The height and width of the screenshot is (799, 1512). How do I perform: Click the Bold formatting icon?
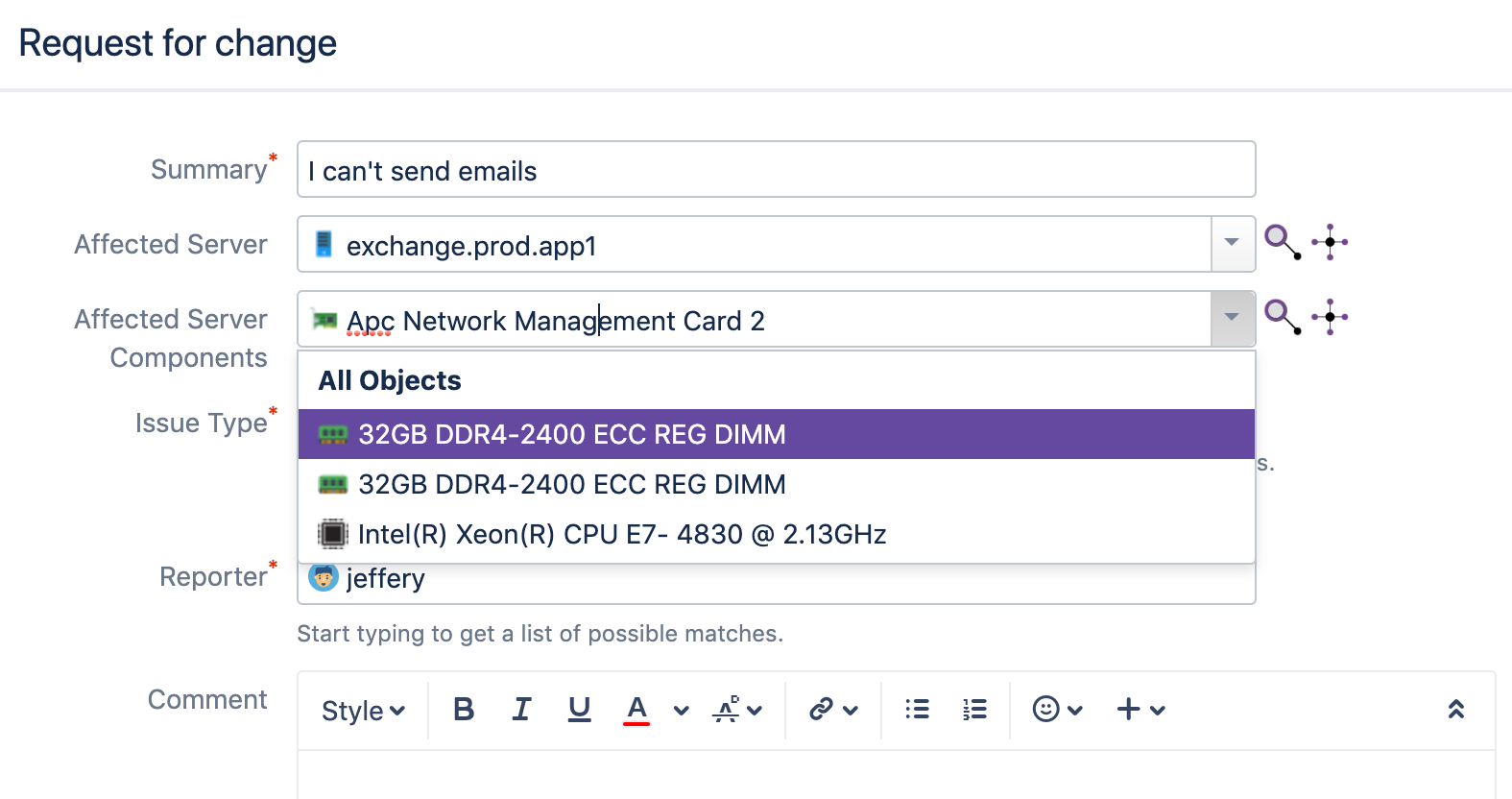pos(464,710)
